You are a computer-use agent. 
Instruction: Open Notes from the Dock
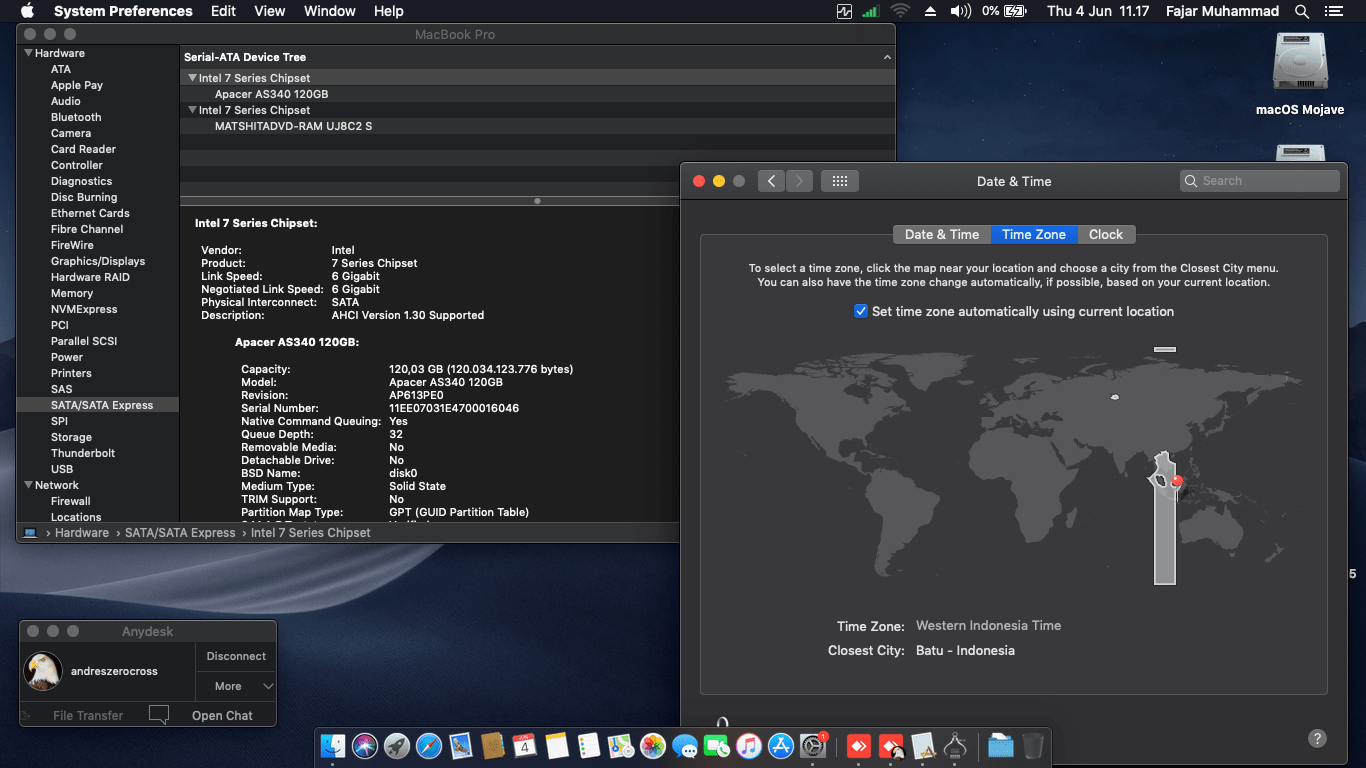tap(557, 746)
